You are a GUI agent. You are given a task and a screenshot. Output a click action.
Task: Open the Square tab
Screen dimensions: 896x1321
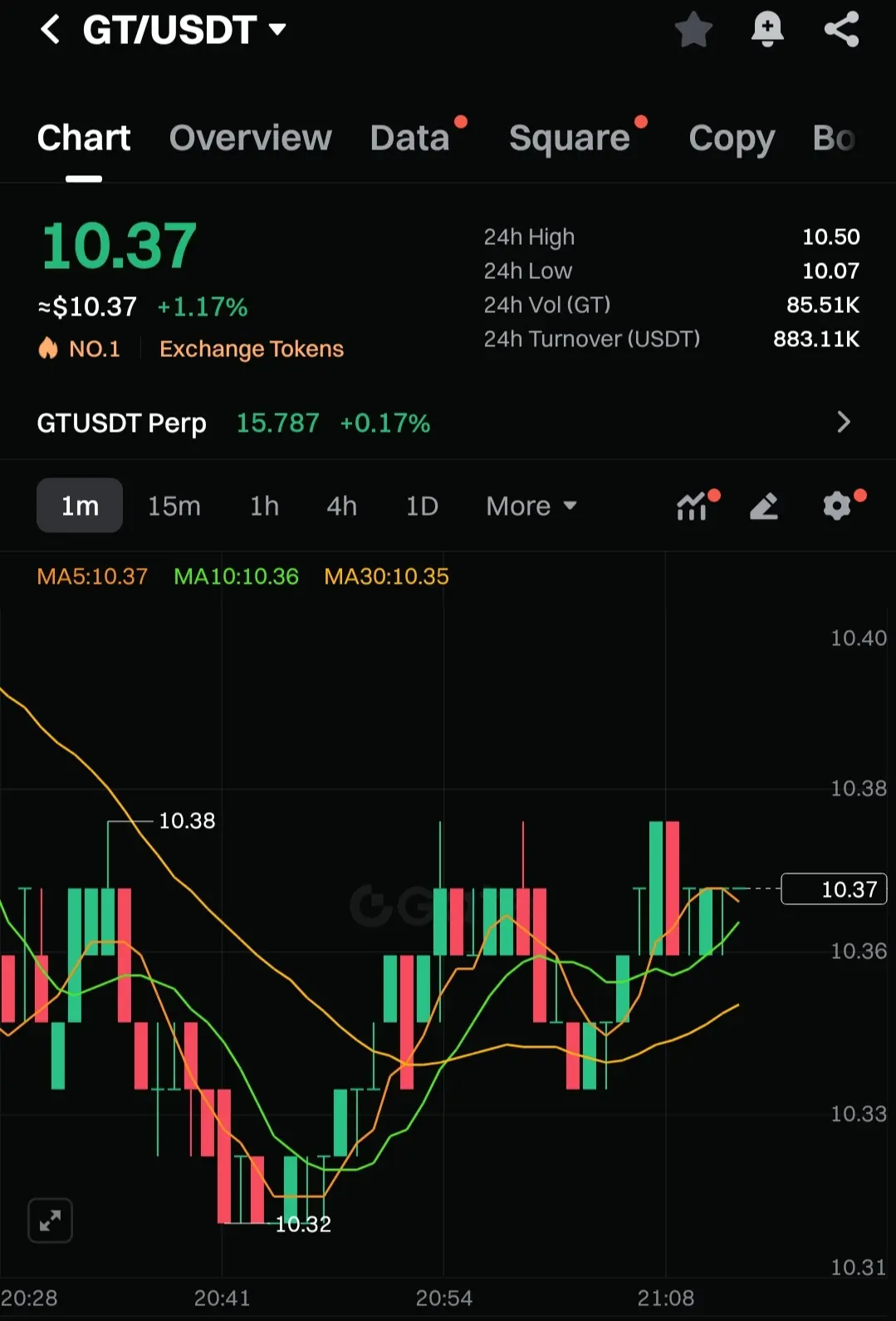[570, 138]
